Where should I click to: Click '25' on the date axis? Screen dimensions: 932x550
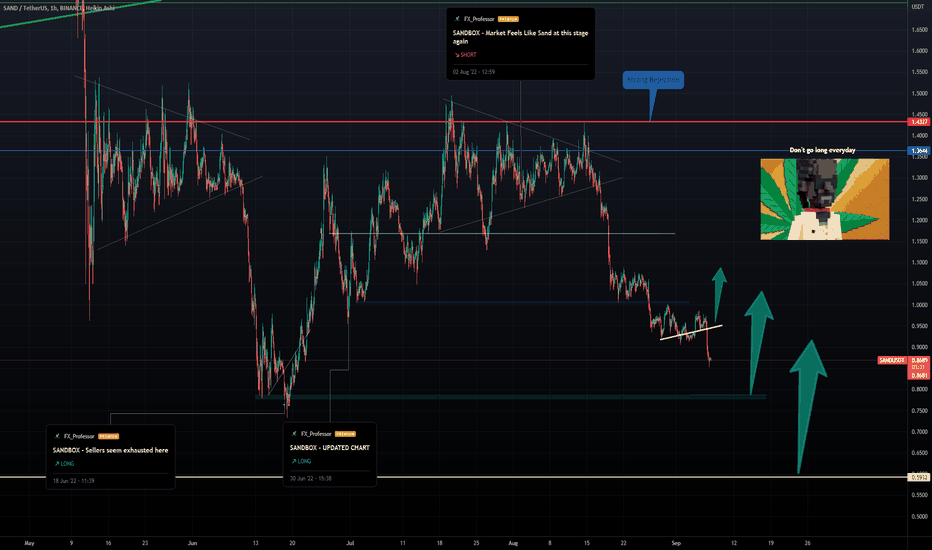tap(476, 543)
